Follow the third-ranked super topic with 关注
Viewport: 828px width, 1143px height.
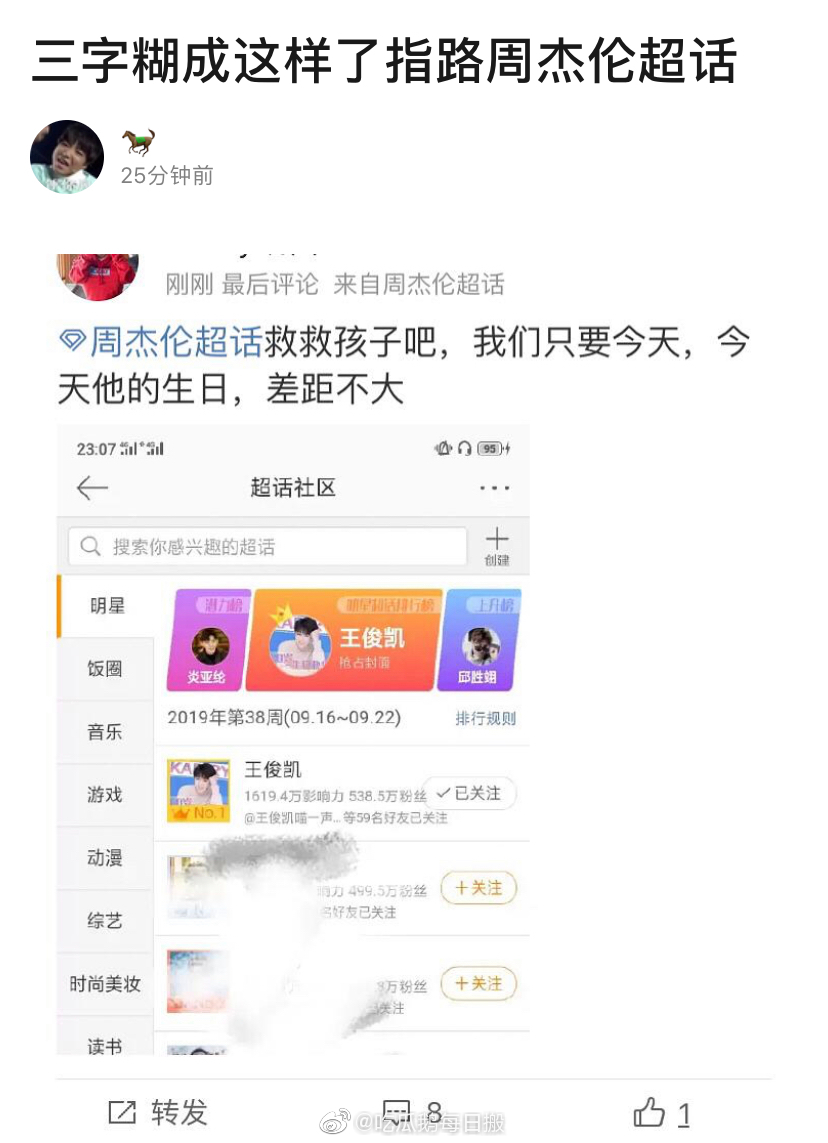pos(479,984)
